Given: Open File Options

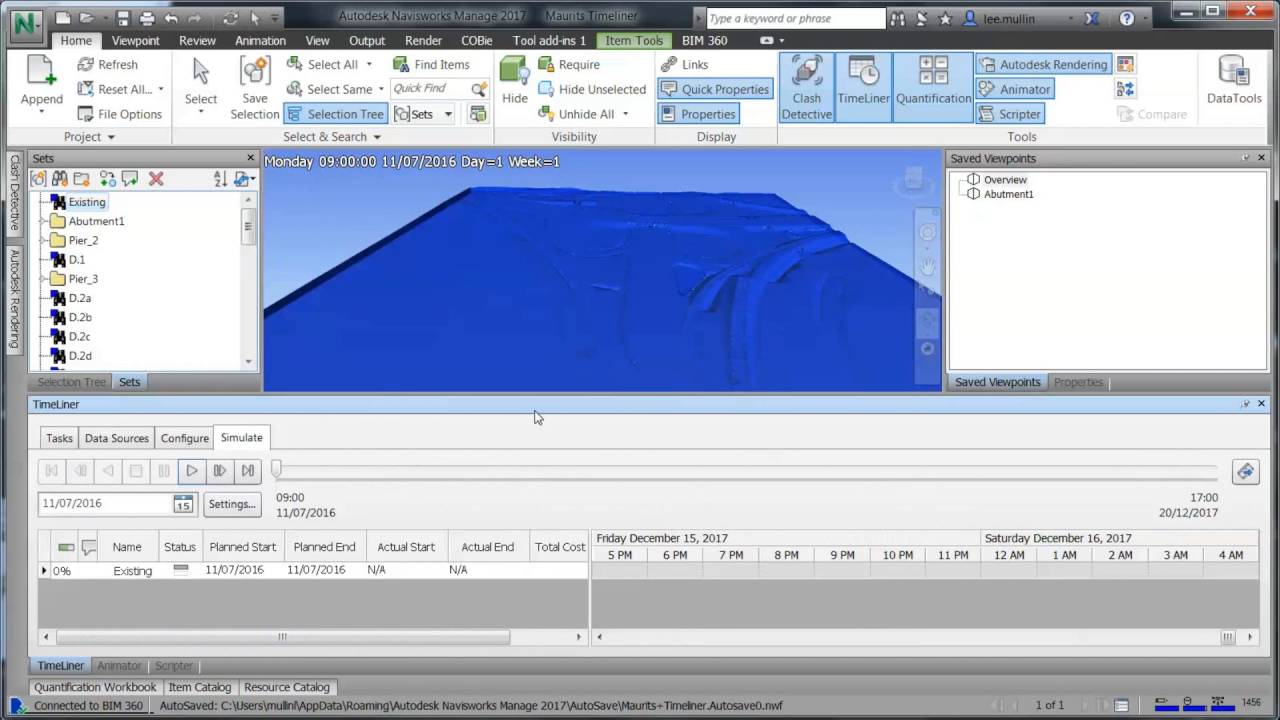Looking at the screenshot, I should 119,114.
